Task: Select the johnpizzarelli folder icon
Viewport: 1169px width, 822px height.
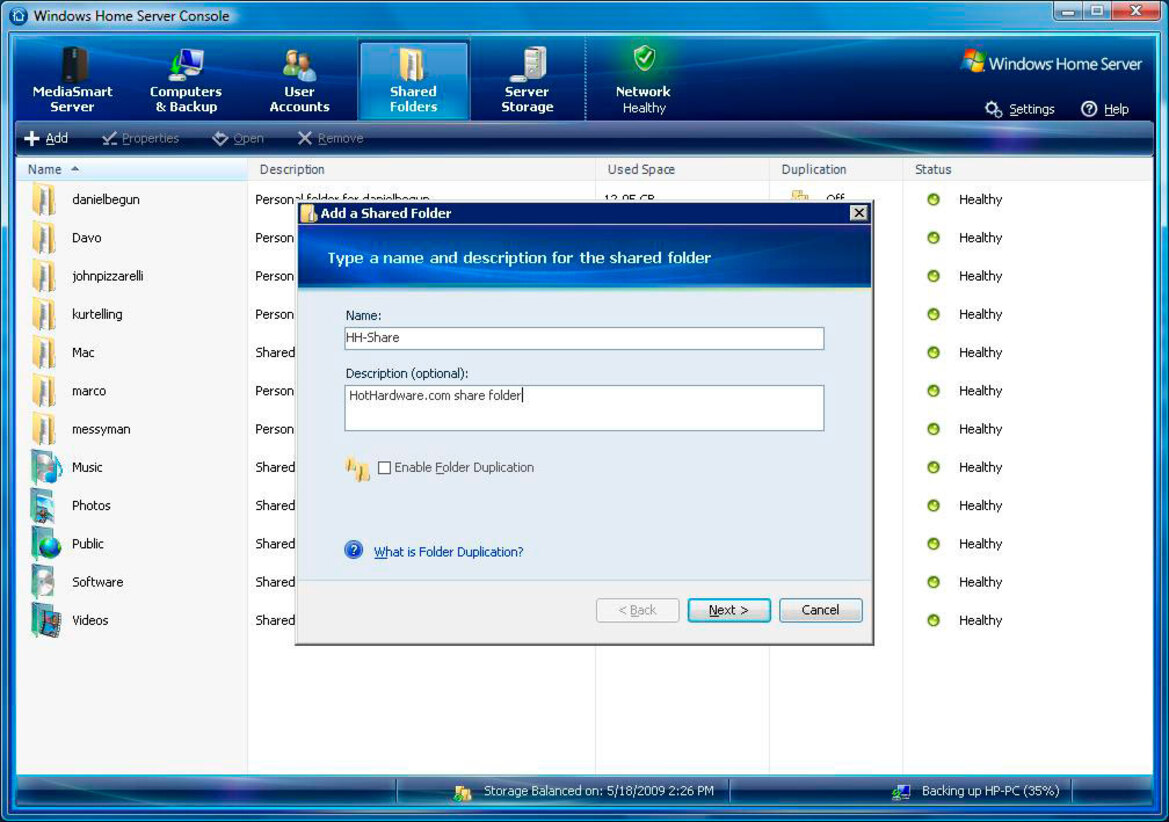Action: 44,276
